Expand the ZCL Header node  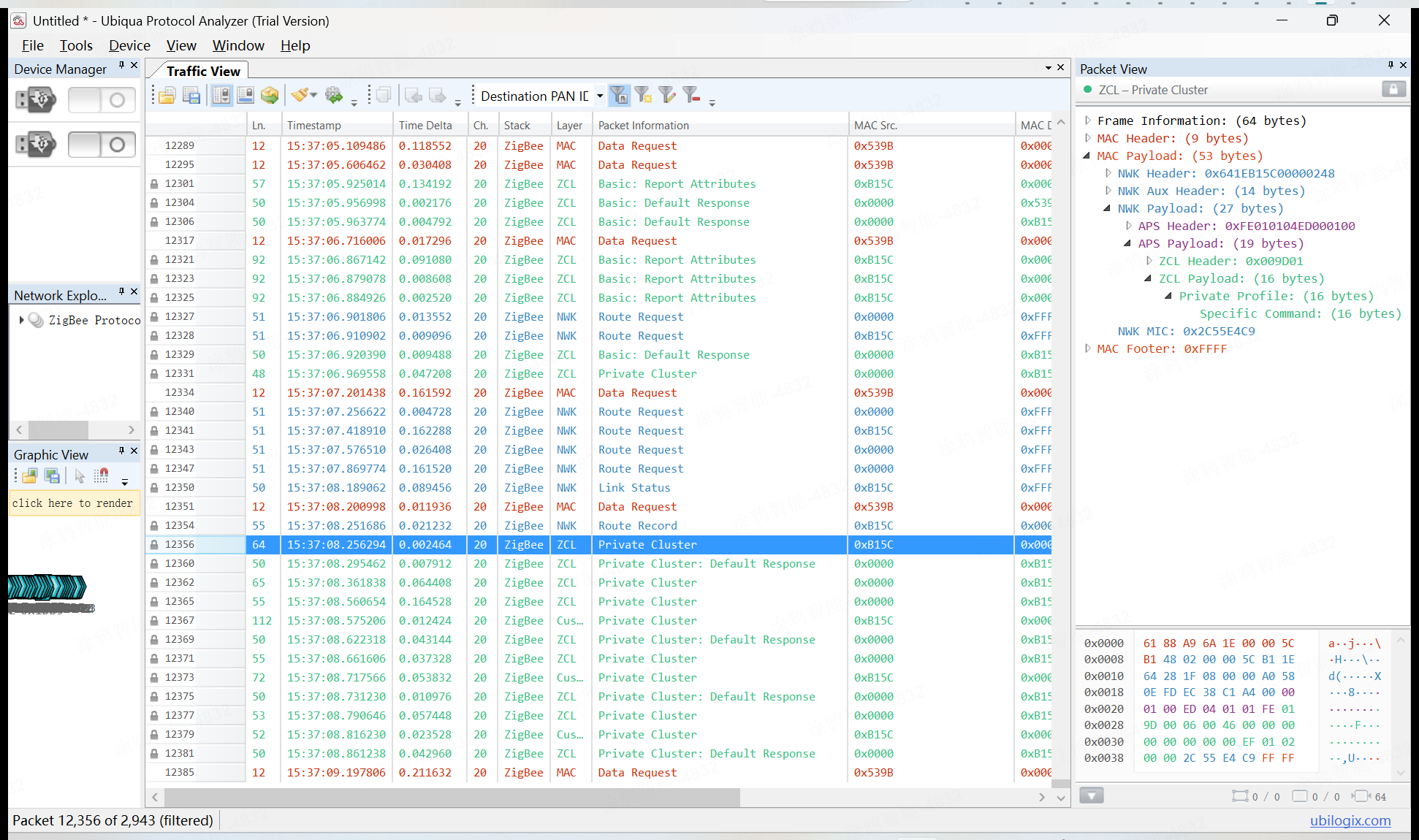1149,261
